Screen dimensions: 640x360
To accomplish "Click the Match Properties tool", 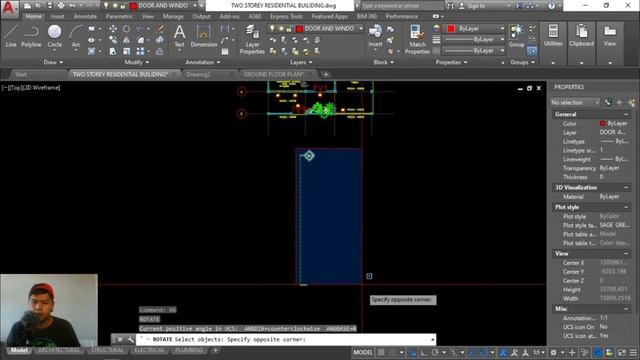I will (x=417, y=39).
